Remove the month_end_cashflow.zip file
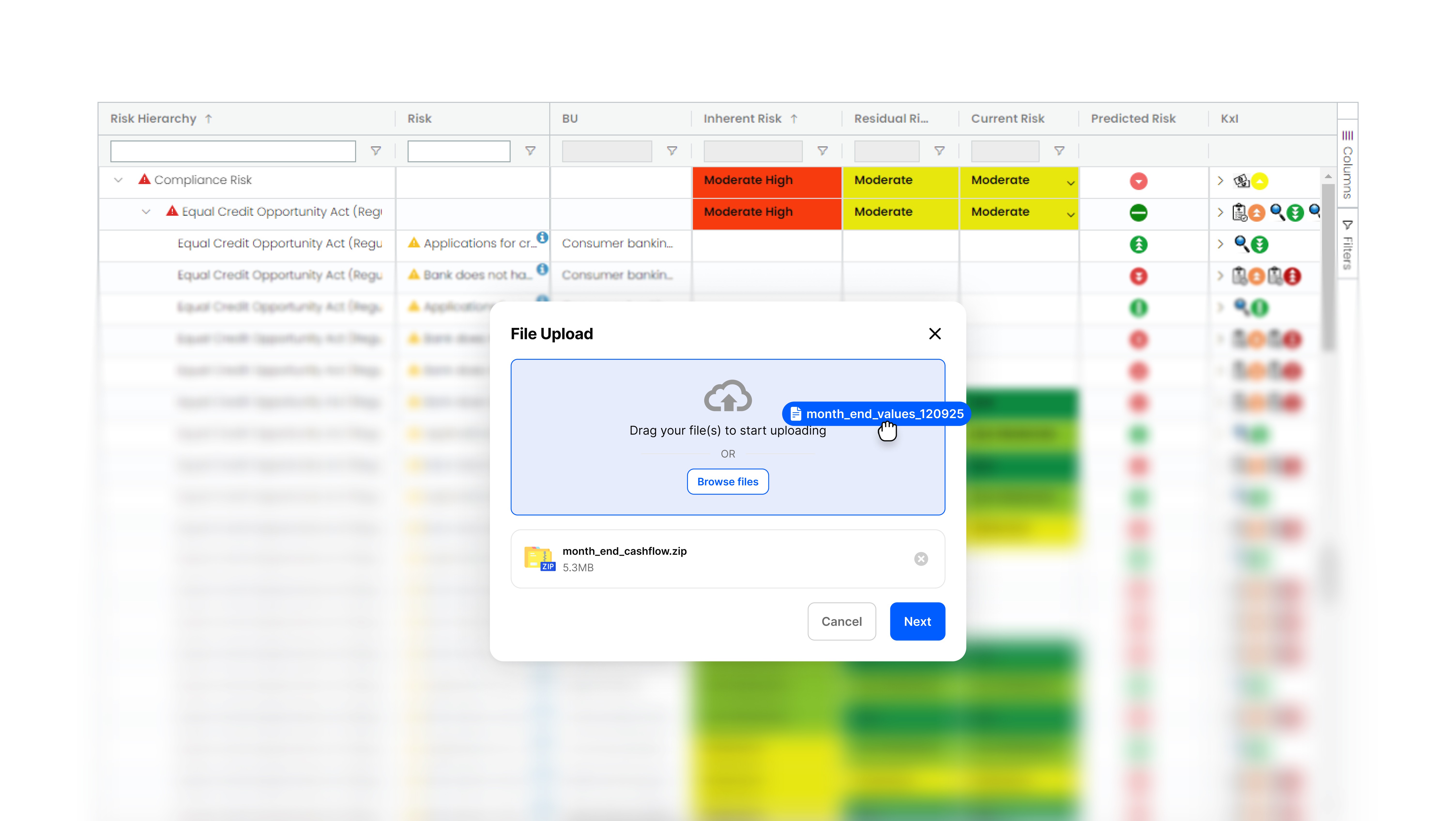 (921, 559)
